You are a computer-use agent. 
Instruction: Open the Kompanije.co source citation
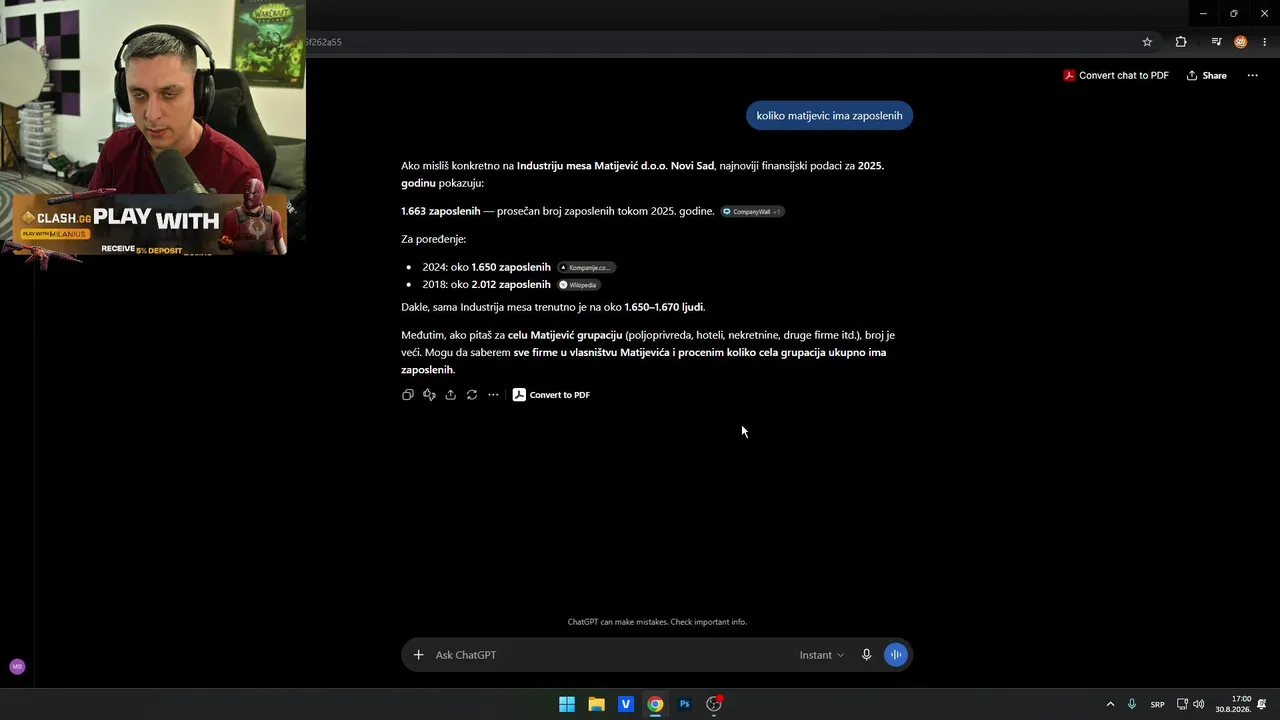586,268
